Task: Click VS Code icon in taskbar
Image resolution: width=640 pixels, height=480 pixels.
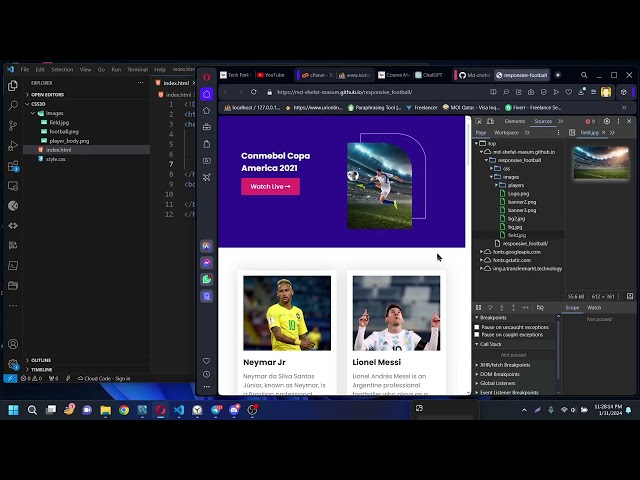Action: 179,410
